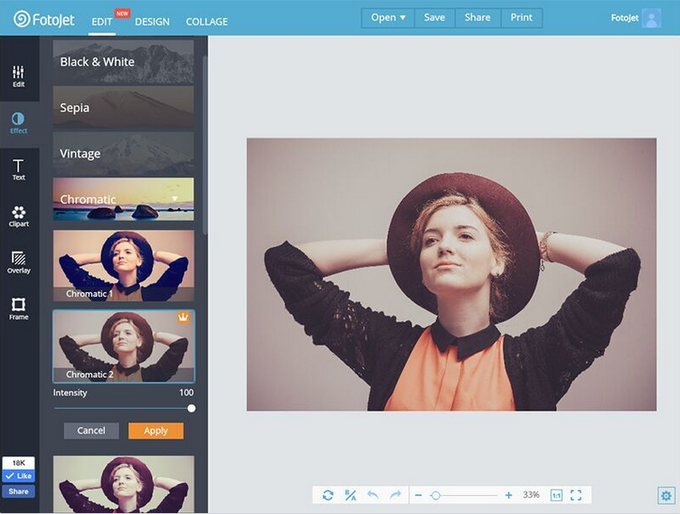Screen dimensions: 680x514
Task: Open the Edit adjustments sidebar tool
Action: click(x=19, y=76)
